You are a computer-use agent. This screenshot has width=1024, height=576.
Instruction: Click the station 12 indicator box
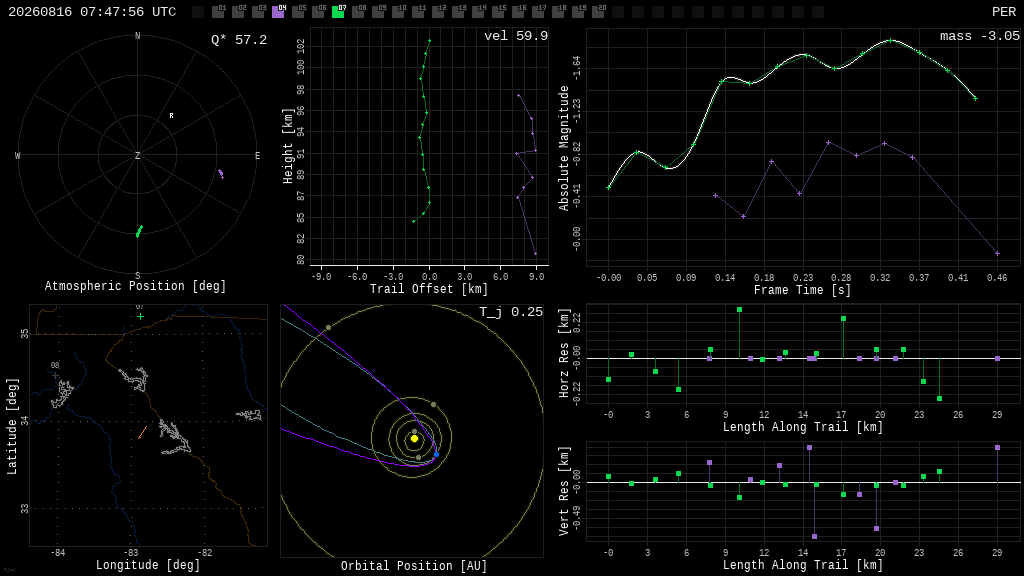pyautogui.click(x=438, y=12)
